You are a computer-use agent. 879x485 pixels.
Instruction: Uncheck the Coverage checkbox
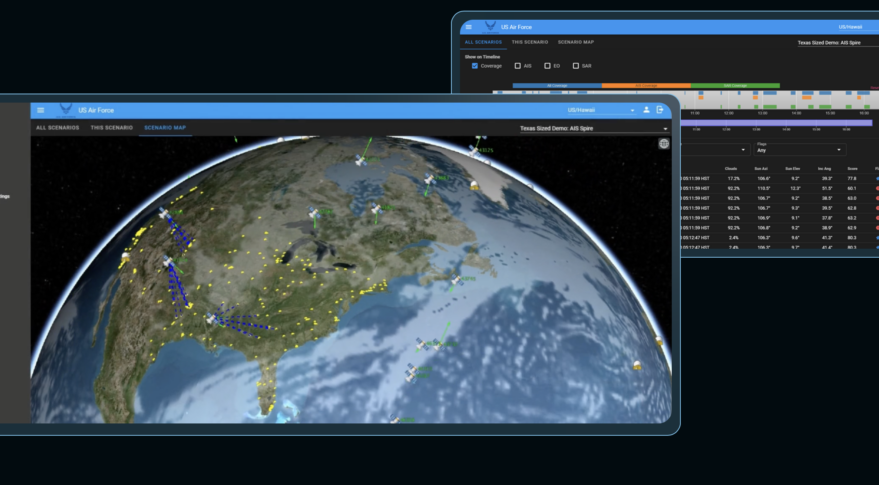point(475,66)
